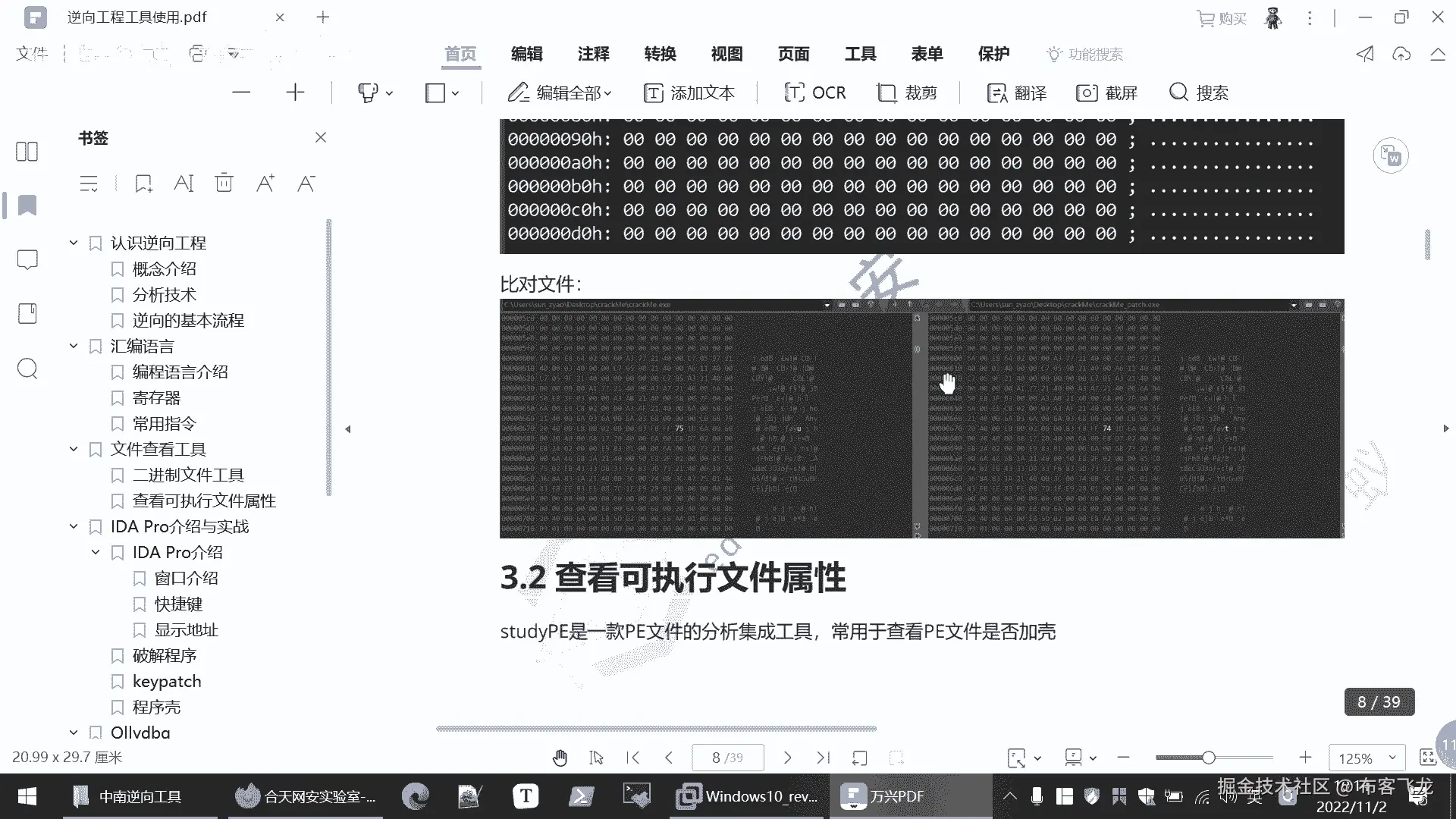The width and height of the screenshot is (1456, 819).
Task: Collapse the 认识逆向工程 bookmark node
Action: (x=74, y=243)
